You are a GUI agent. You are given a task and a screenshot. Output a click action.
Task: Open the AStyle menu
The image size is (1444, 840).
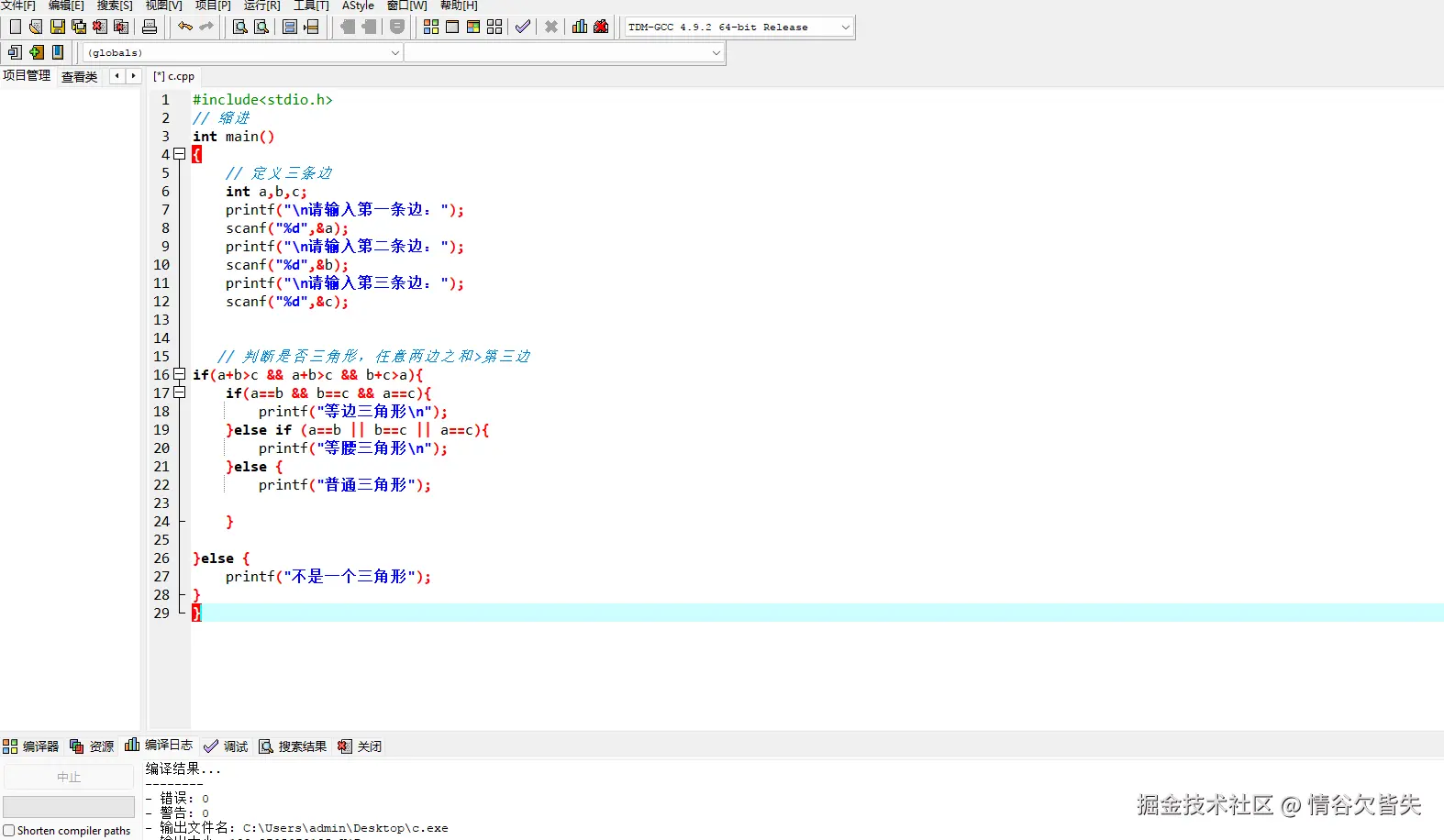[358, 6]
